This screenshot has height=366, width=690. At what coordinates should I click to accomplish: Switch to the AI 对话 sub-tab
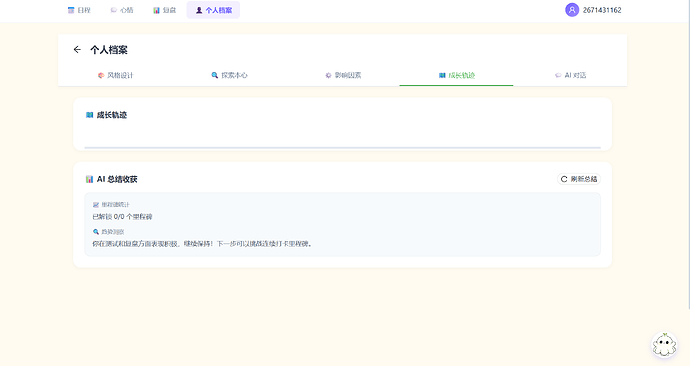(x=570, y=75)
